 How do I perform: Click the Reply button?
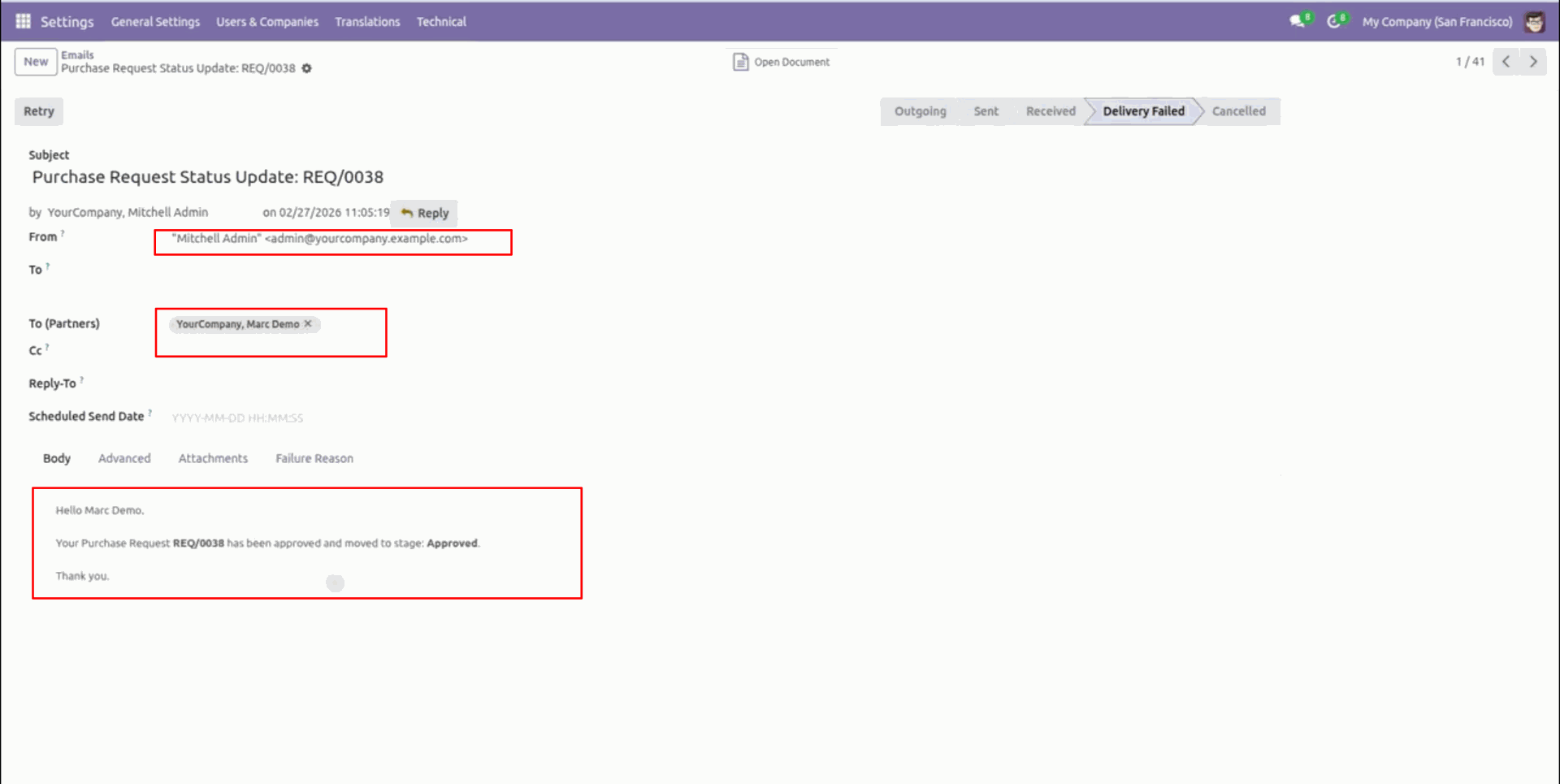click(x=424, y=213)
